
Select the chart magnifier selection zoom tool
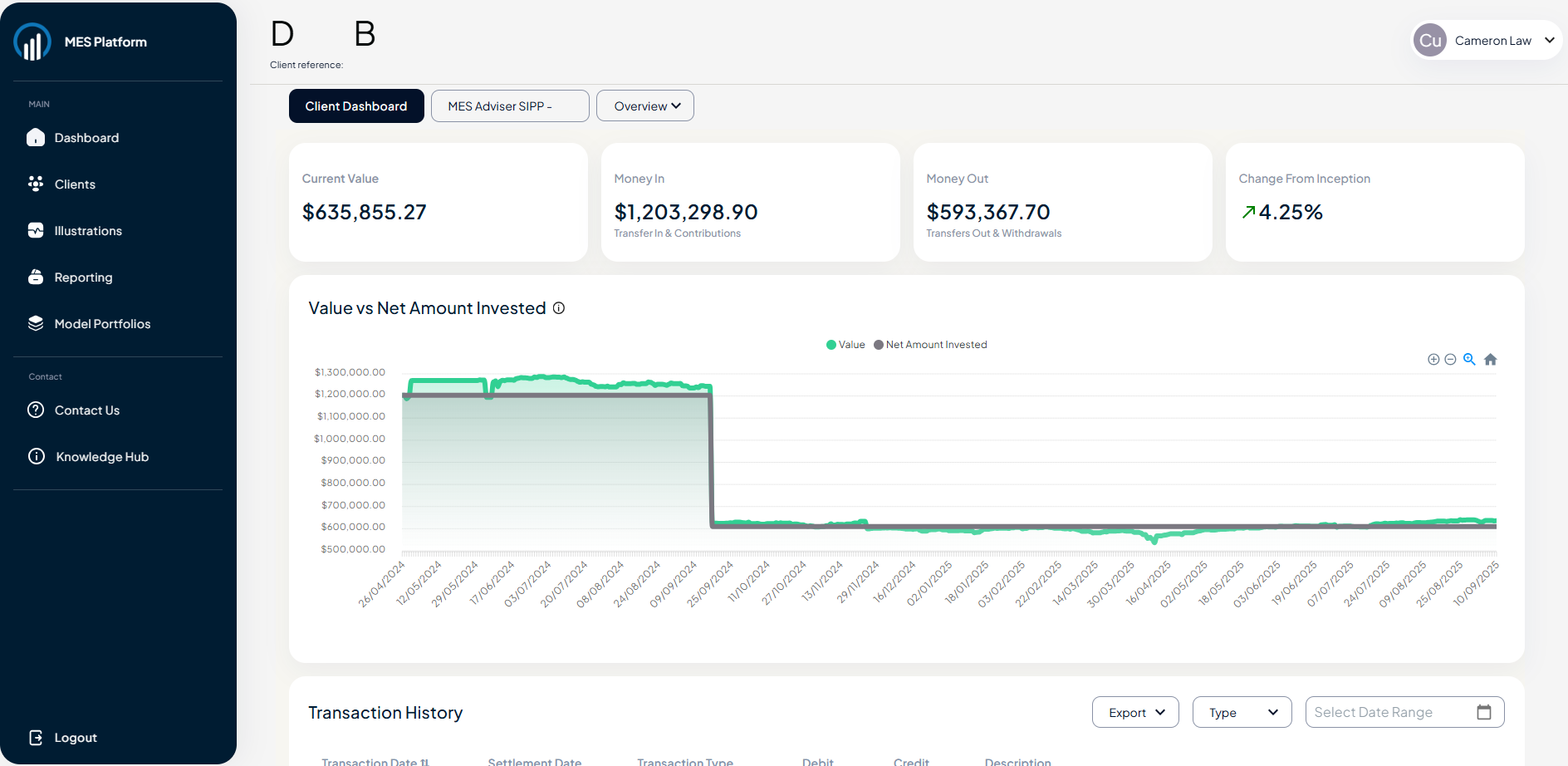[x=1469, y=359]
